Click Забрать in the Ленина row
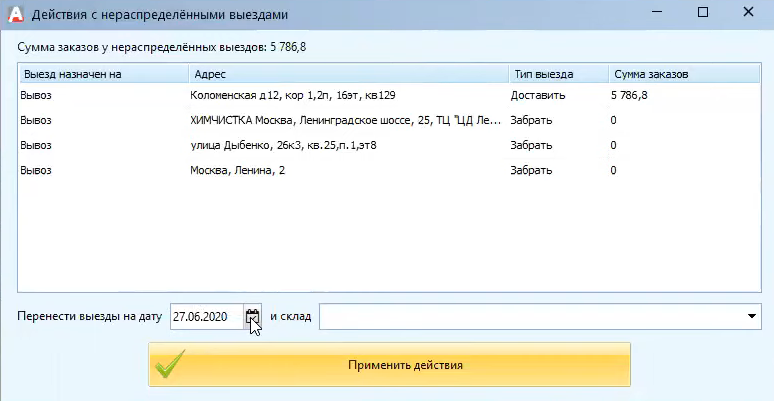Image resolution: width=774 pixels, height=401 pixels. pos(531,170)
